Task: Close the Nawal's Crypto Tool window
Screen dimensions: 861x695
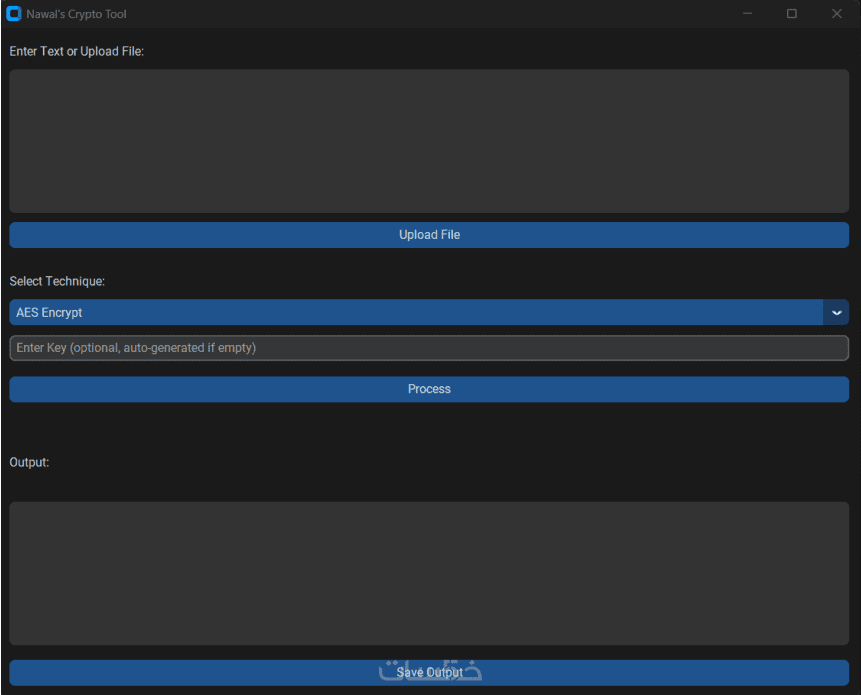Action: click(x=836, y=14)
